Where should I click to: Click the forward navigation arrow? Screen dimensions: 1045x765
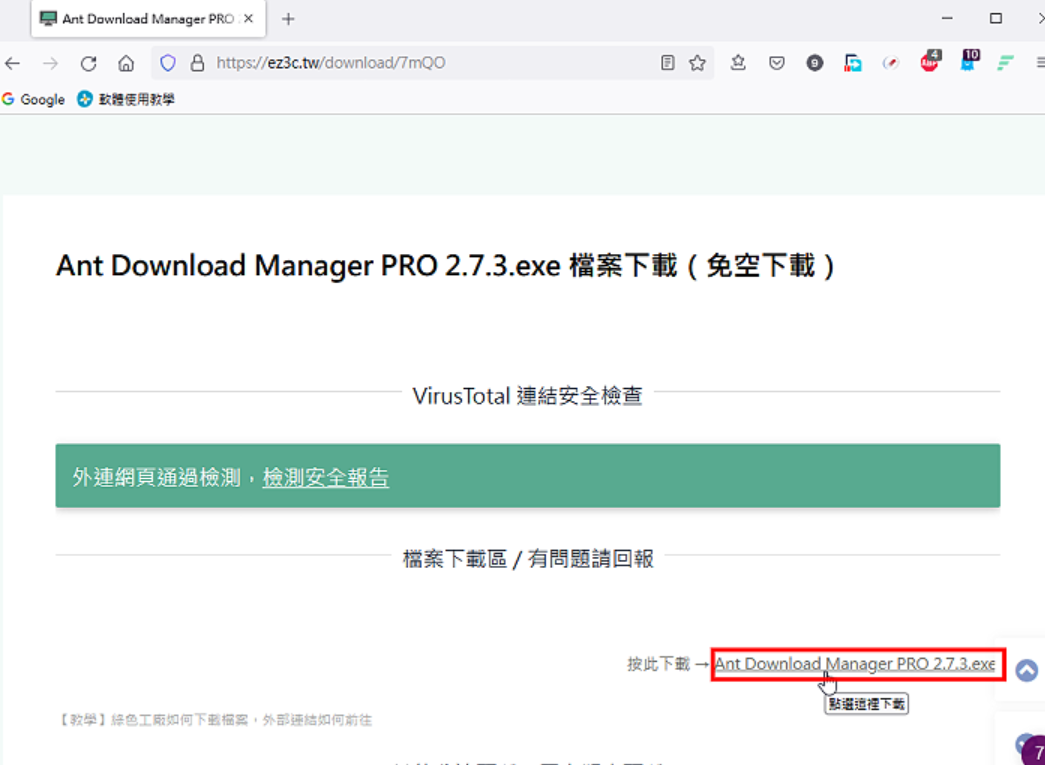click(x=50, y=63)
